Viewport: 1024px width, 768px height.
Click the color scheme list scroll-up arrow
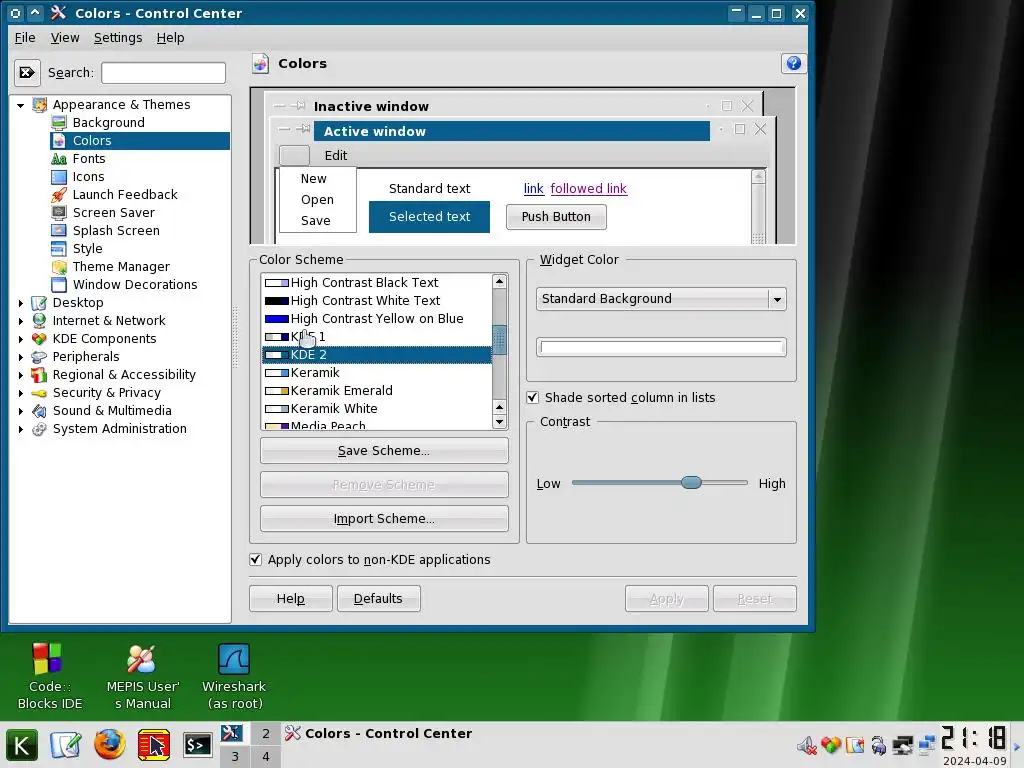500,281
